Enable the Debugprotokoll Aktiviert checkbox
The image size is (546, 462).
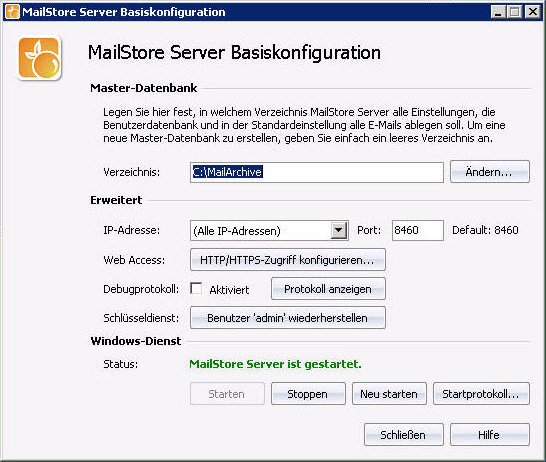pyautogui.click(x=196, y=289)
